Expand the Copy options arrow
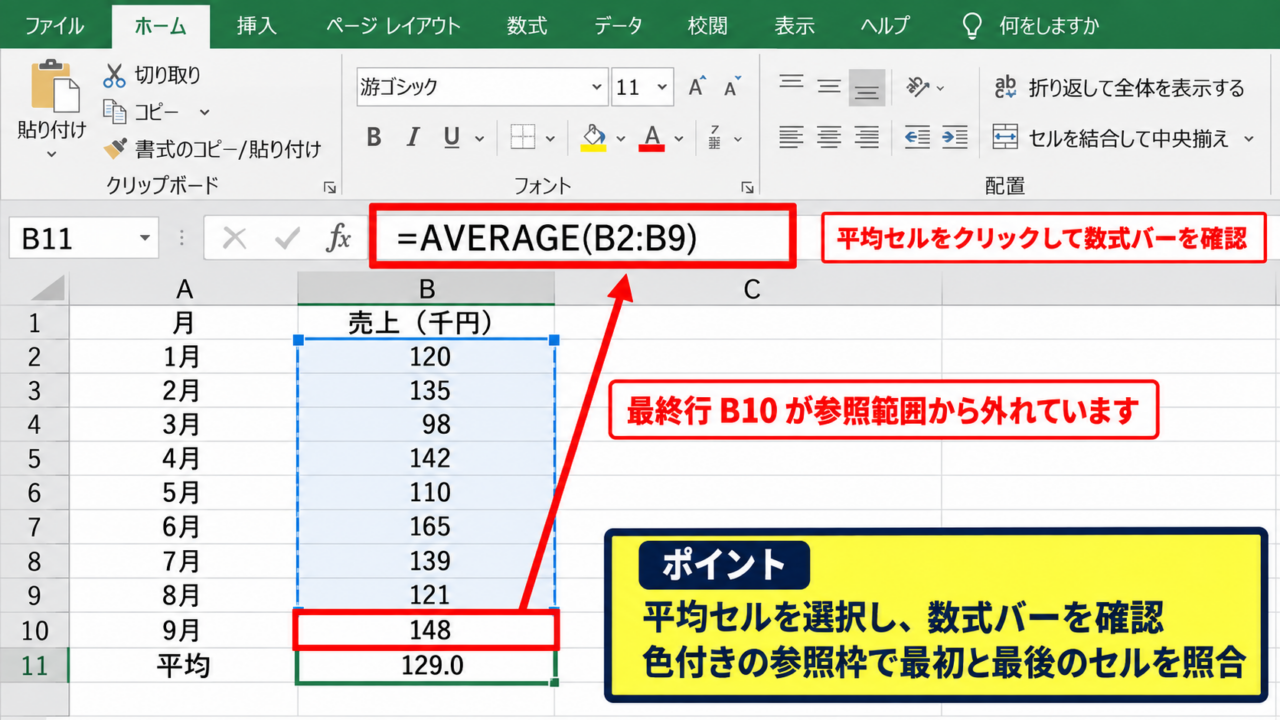 point(205,112)
